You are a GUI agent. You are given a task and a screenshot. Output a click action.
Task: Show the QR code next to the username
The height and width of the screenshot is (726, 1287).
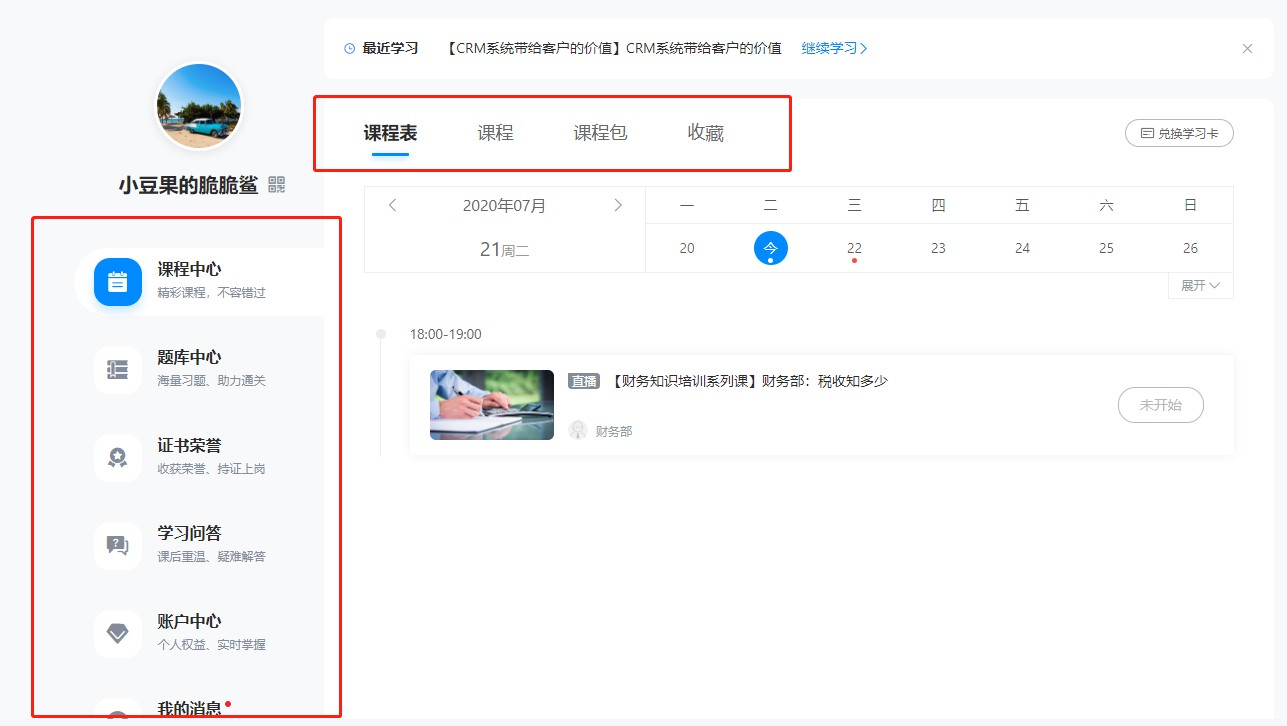pyautogui.click(x=277, y=185)
